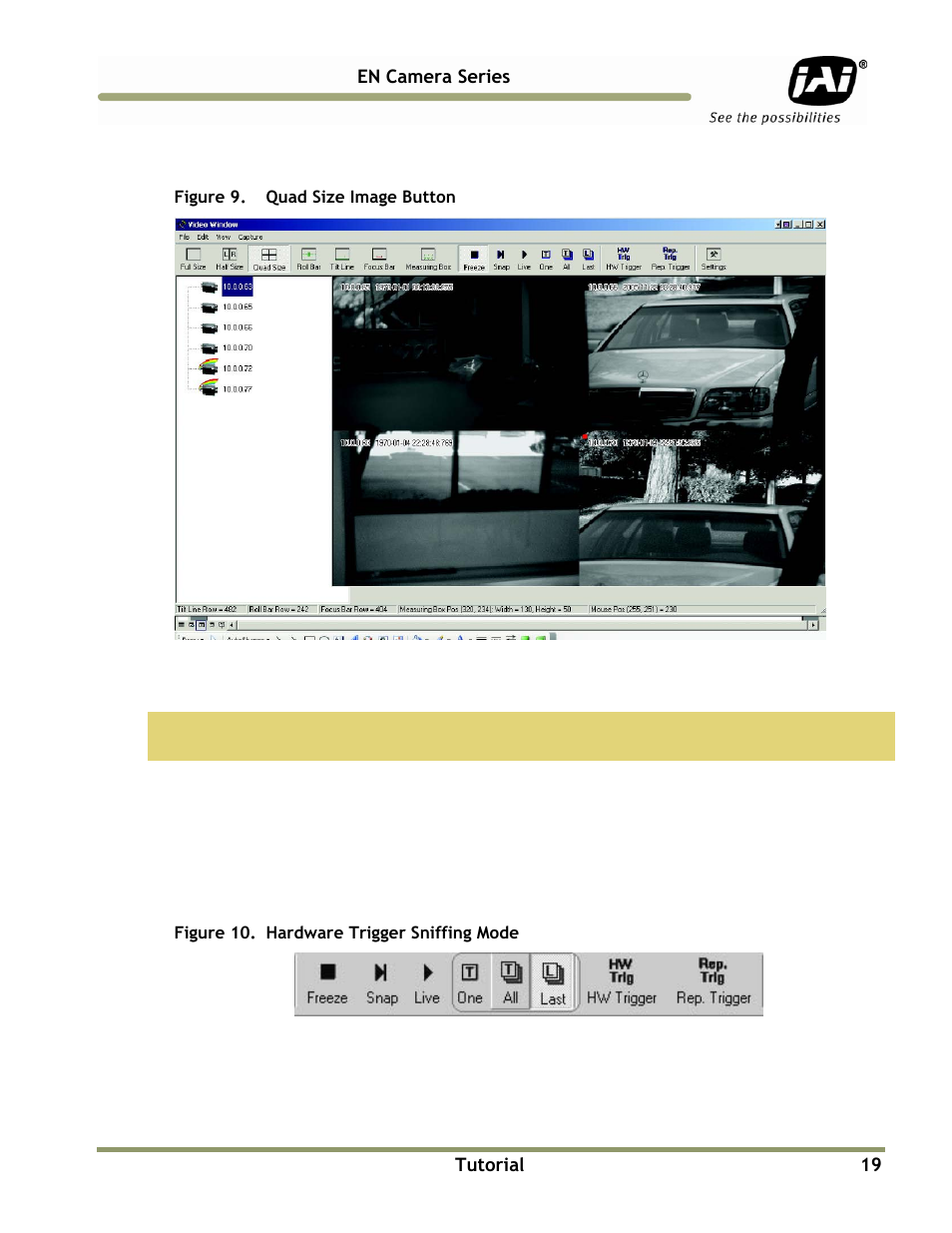Open the View menu
The width and height of the screenshot is (952, 1233).
(x=224, y=238)
